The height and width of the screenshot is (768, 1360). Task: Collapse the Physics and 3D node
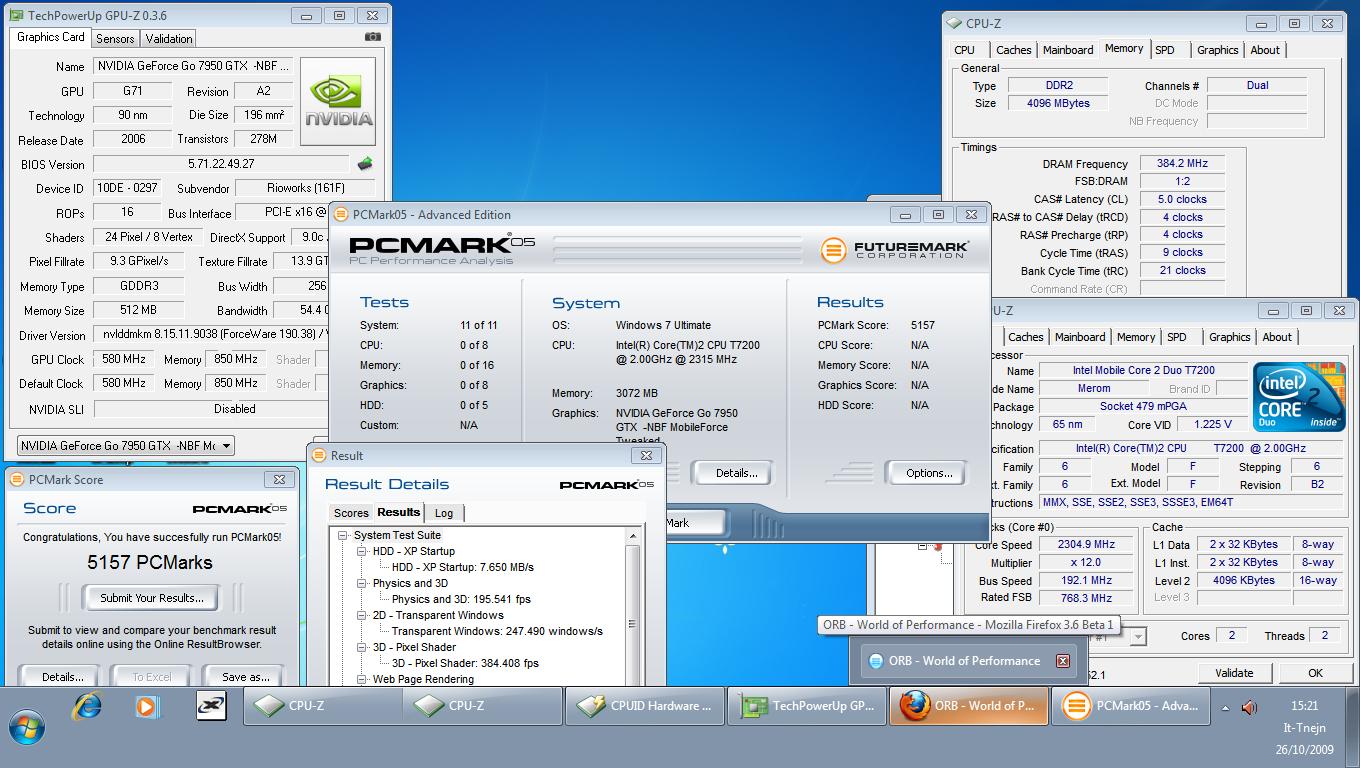click(362, 583)
